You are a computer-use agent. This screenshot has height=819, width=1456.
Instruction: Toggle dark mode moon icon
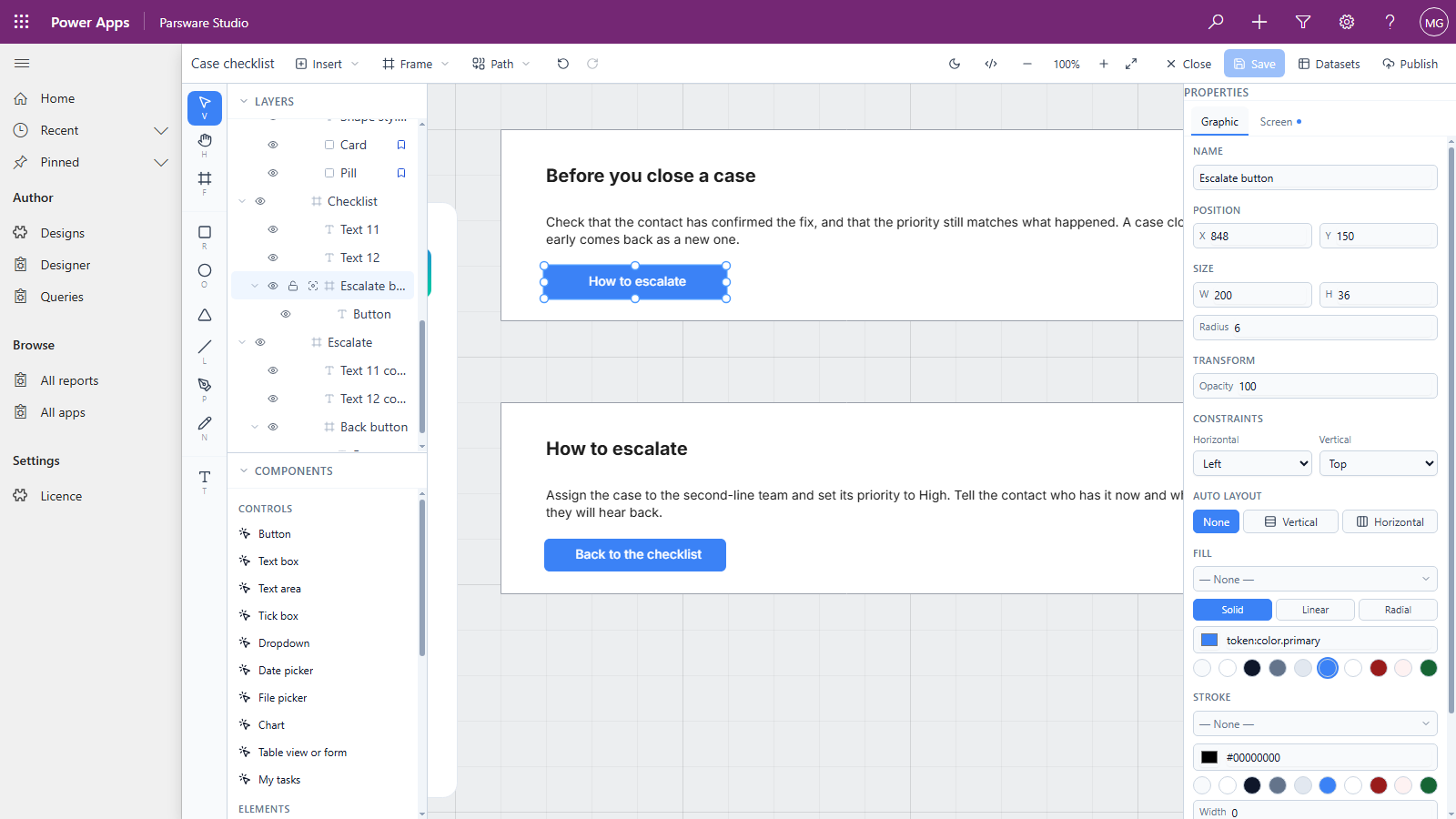(x=955, y=64)
